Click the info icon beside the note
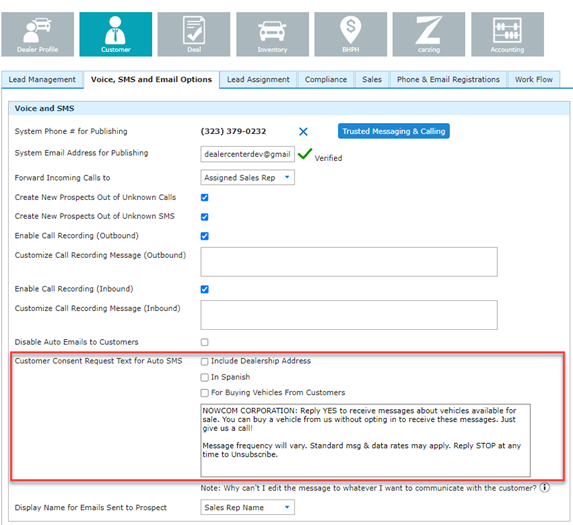 tap(544, 487)
